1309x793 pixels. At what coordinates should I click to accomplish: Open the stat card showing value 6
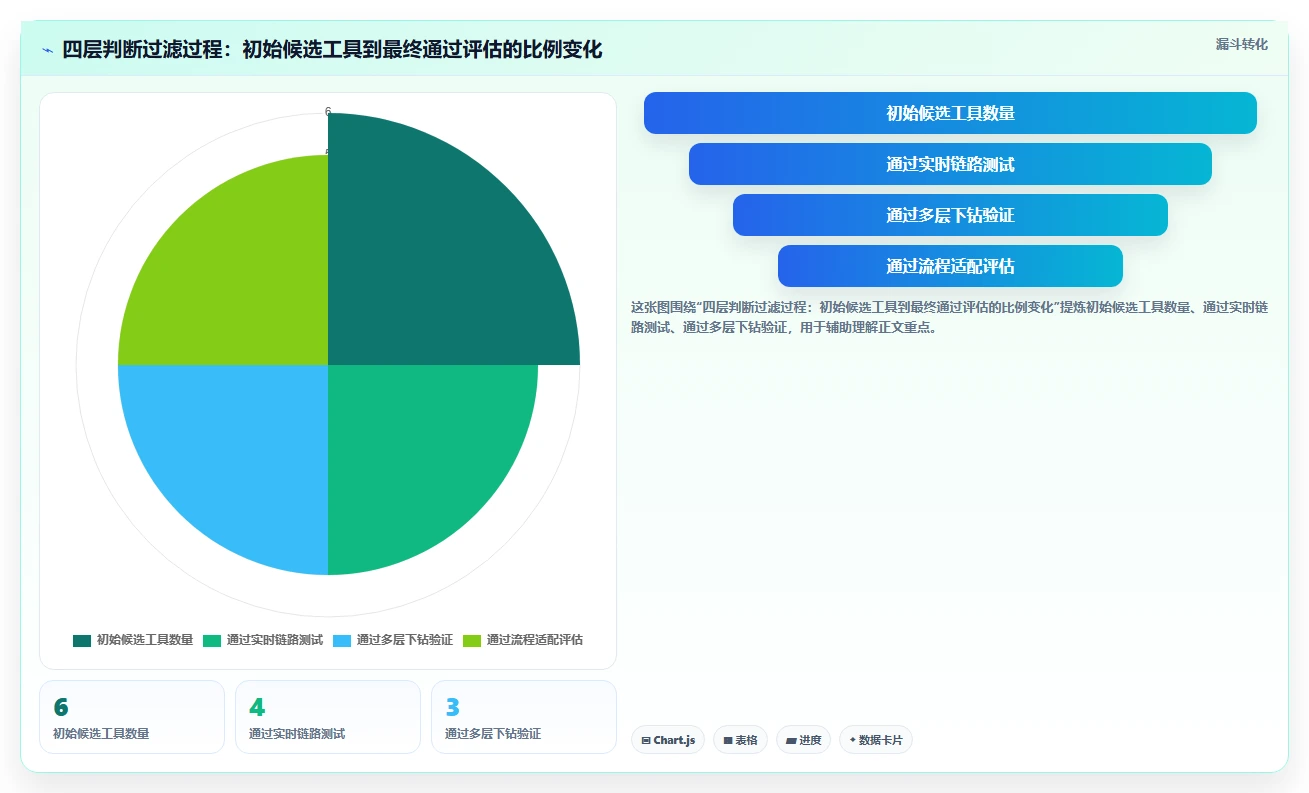132,717
